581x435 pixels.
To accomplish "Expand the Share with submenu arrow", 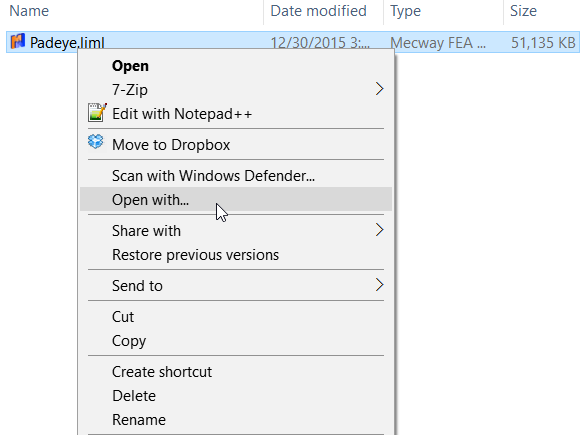I will pos(379,230).
